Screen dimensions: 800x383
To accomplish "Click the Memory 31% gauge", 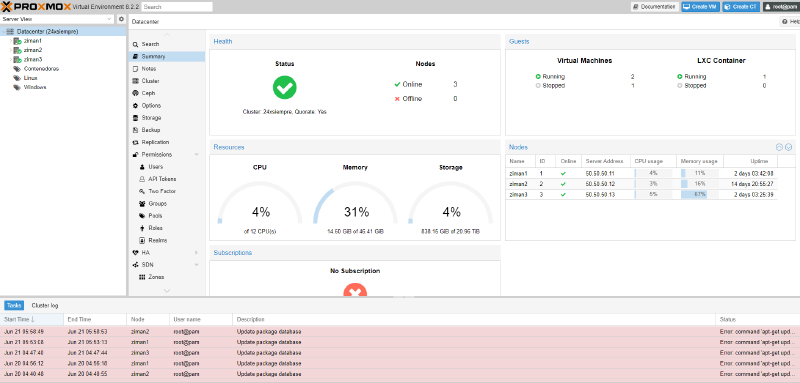I will pos(355,204).
